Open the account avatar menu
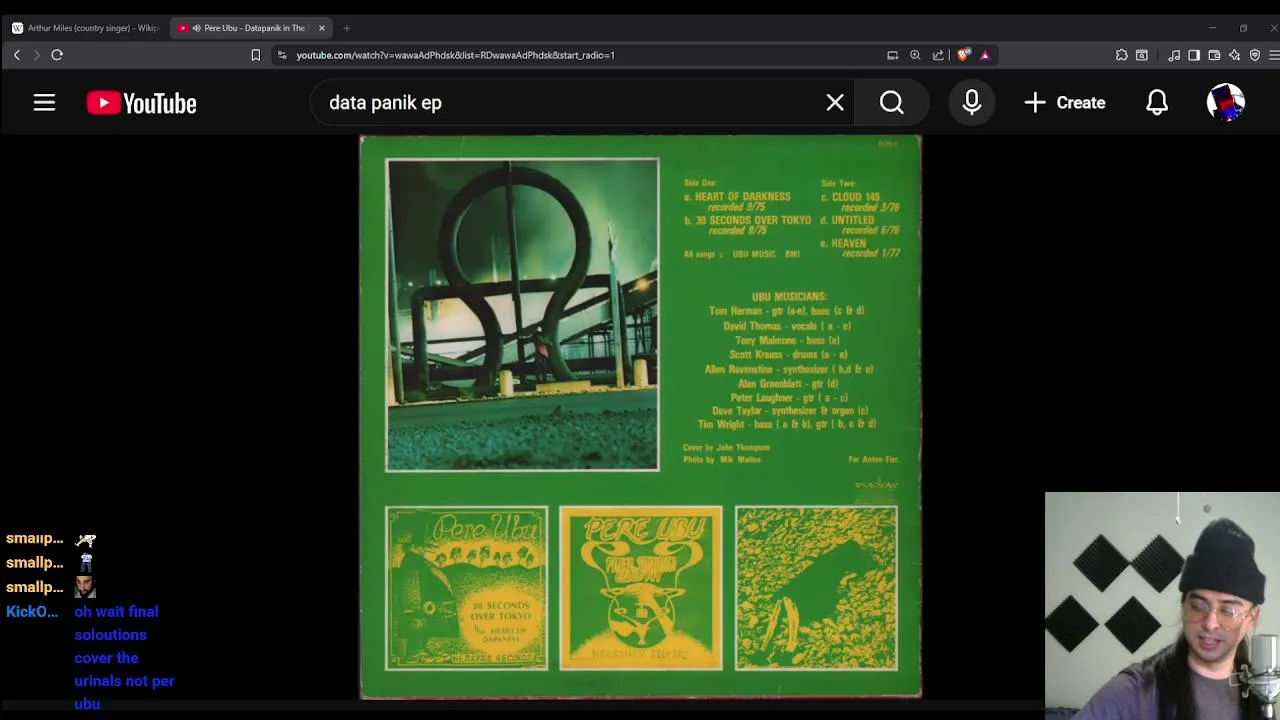The height and width of the screenshot is (720, 1280). (x=1226, y=103)
